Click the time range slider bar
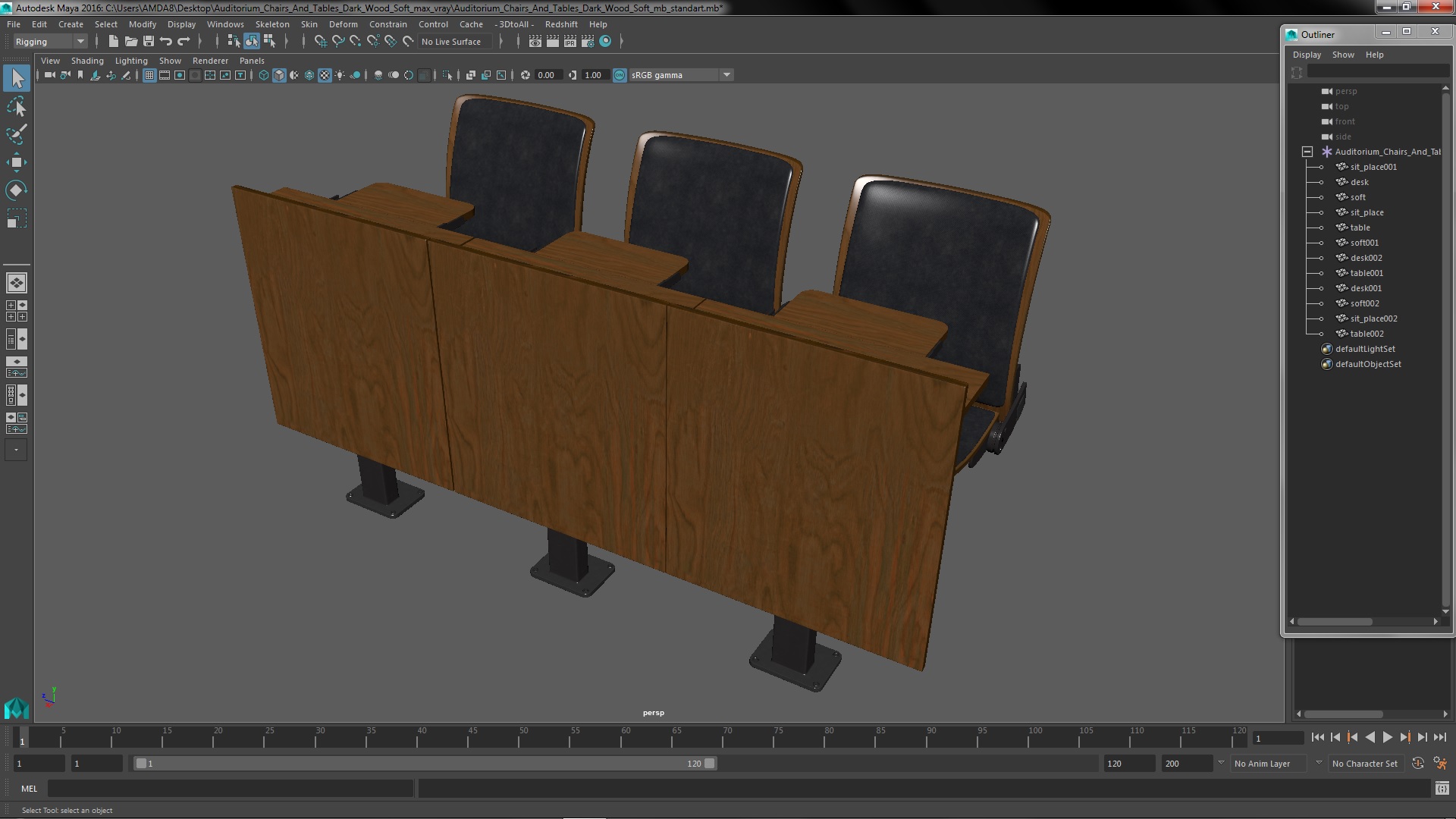This screenshot has width=1456, height=819. pyautogui.click(x=425, y=764)
